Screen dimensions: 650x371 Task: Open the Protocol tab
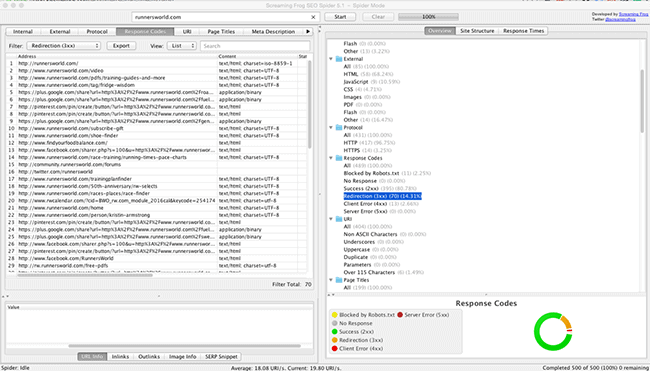[x=97, y=32]
